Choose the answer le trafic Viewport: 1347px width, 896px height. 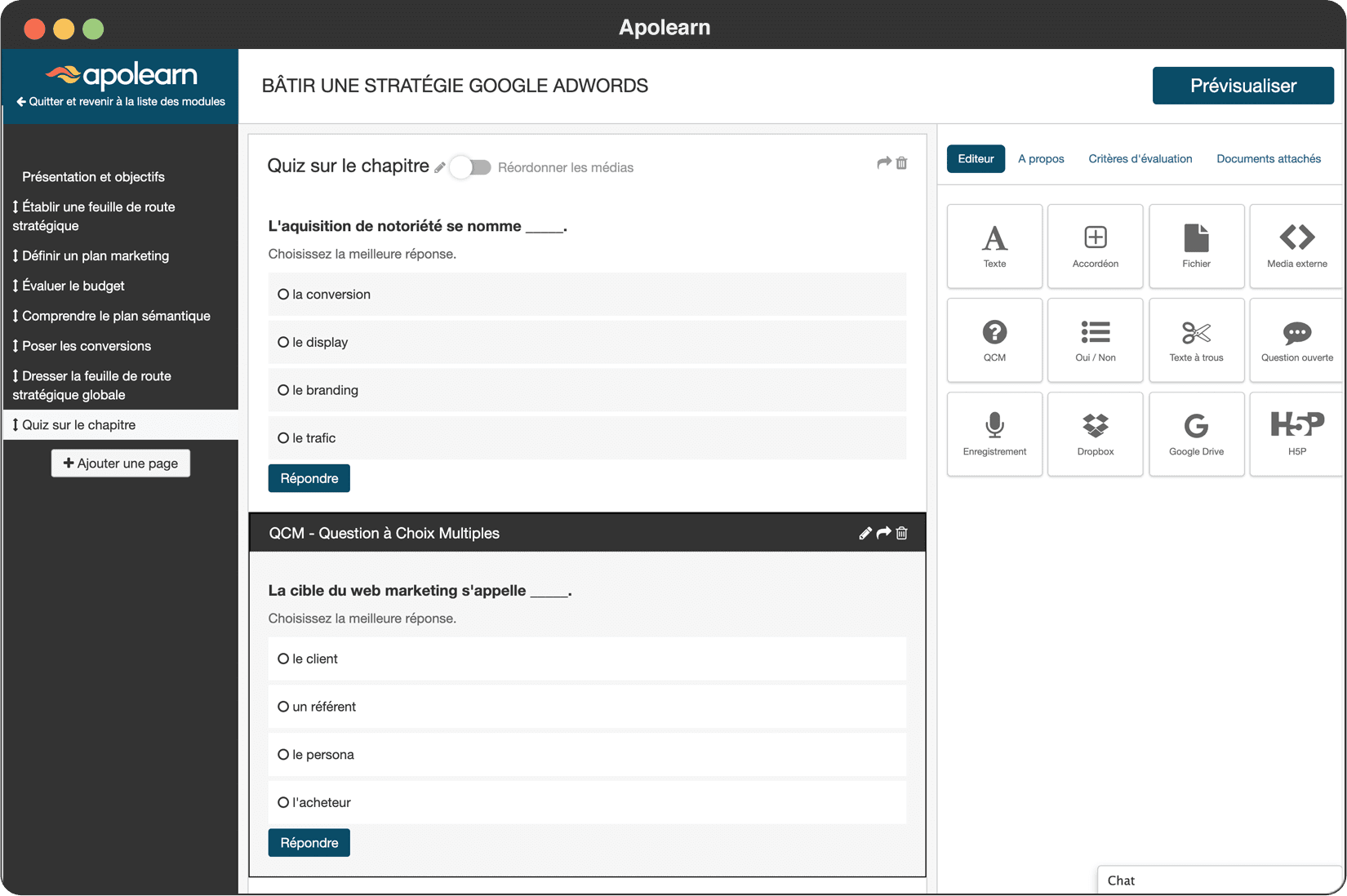[587, 438]
